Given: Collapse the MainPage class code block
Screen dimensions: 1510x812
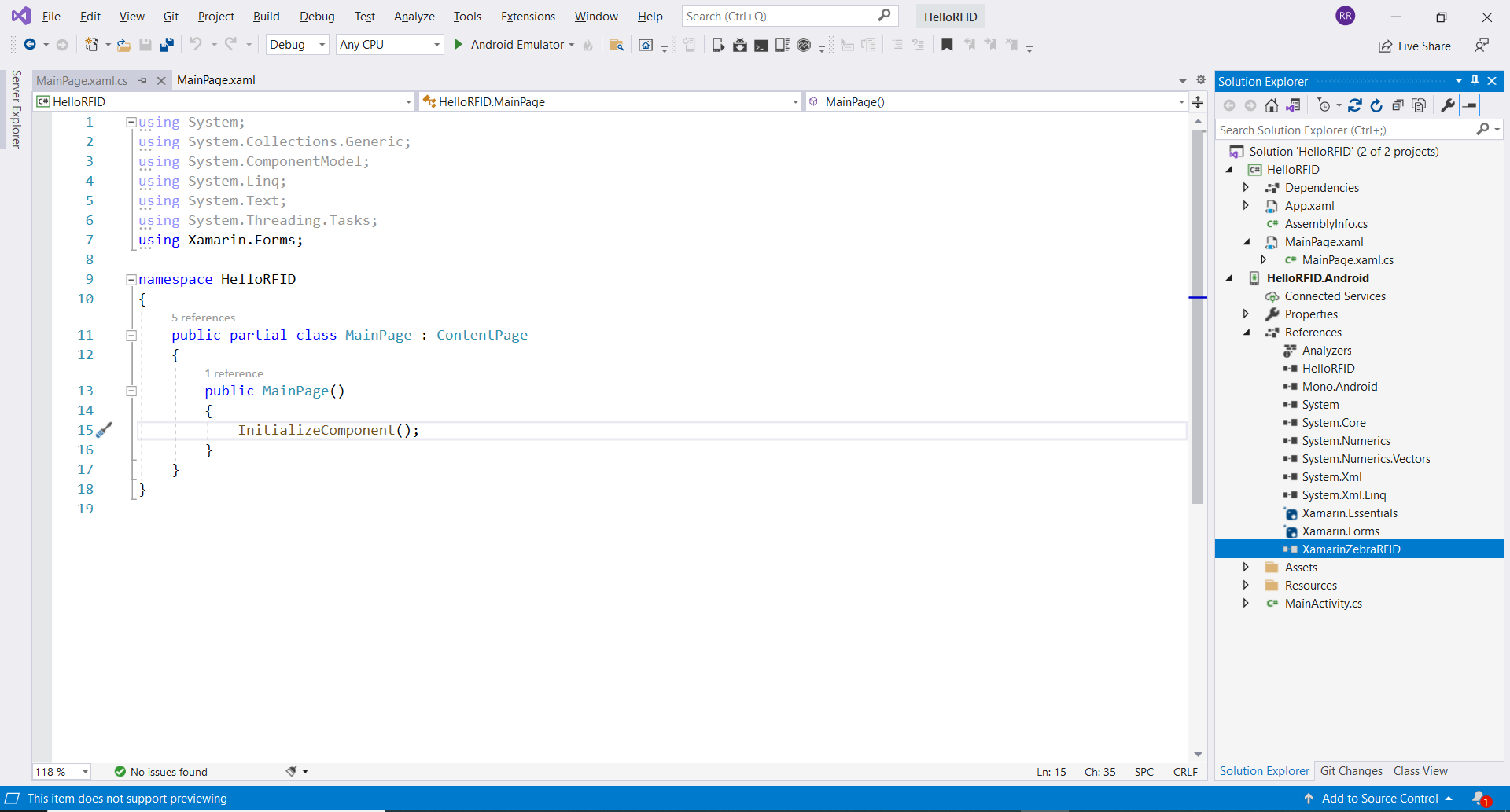Looking at the screenshot, I should tap(131, 335).
